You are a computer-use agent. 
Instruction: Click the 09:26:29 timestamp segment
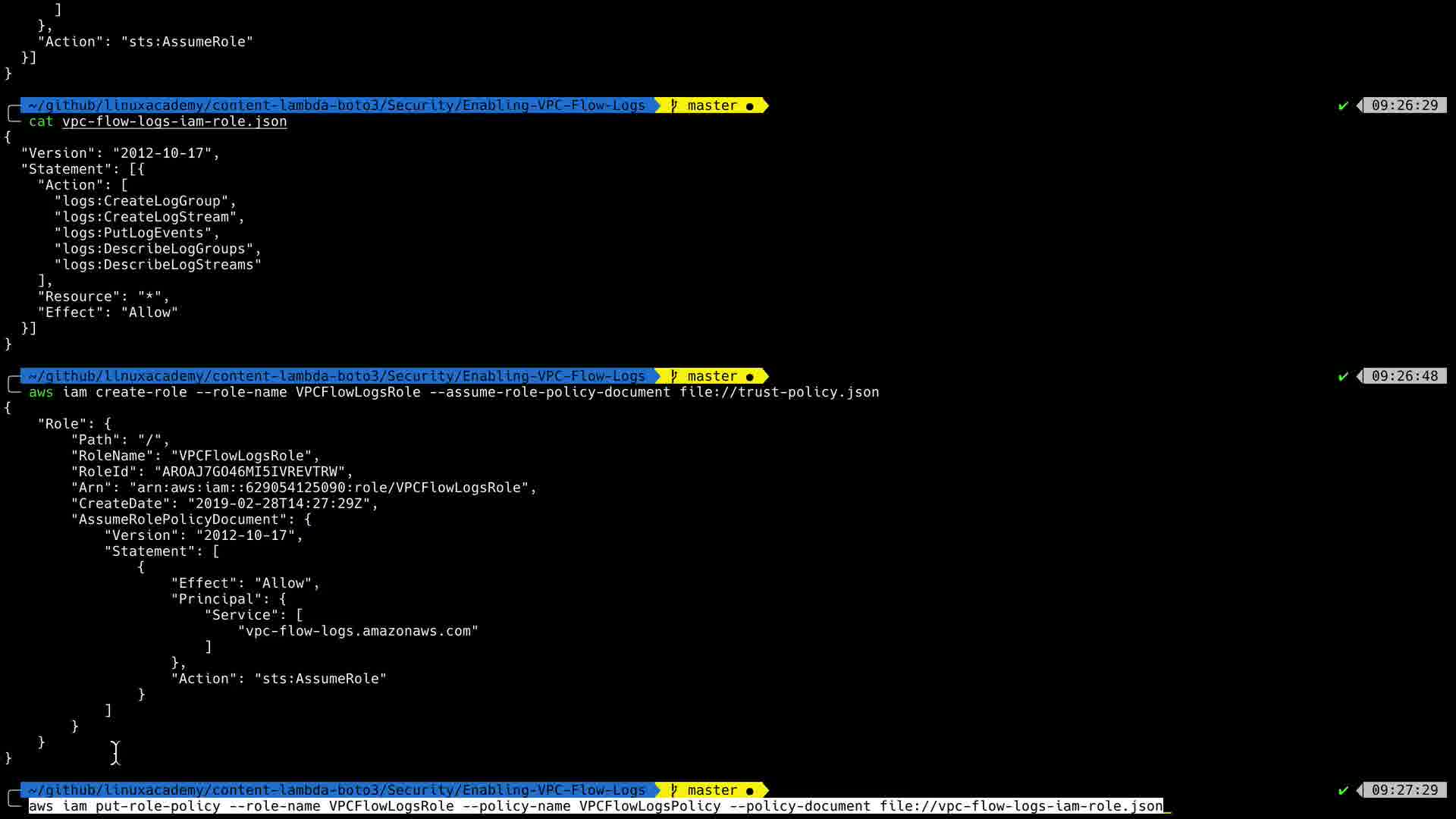1404,105
